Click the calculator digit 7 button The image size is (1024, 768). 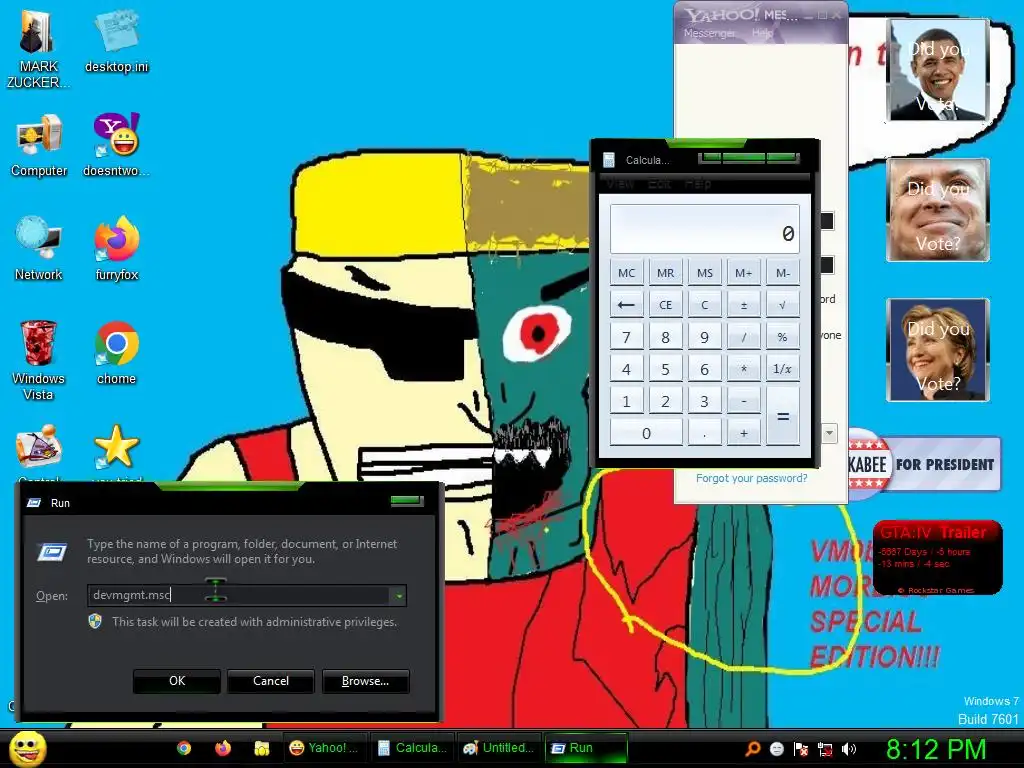point(626,337)
